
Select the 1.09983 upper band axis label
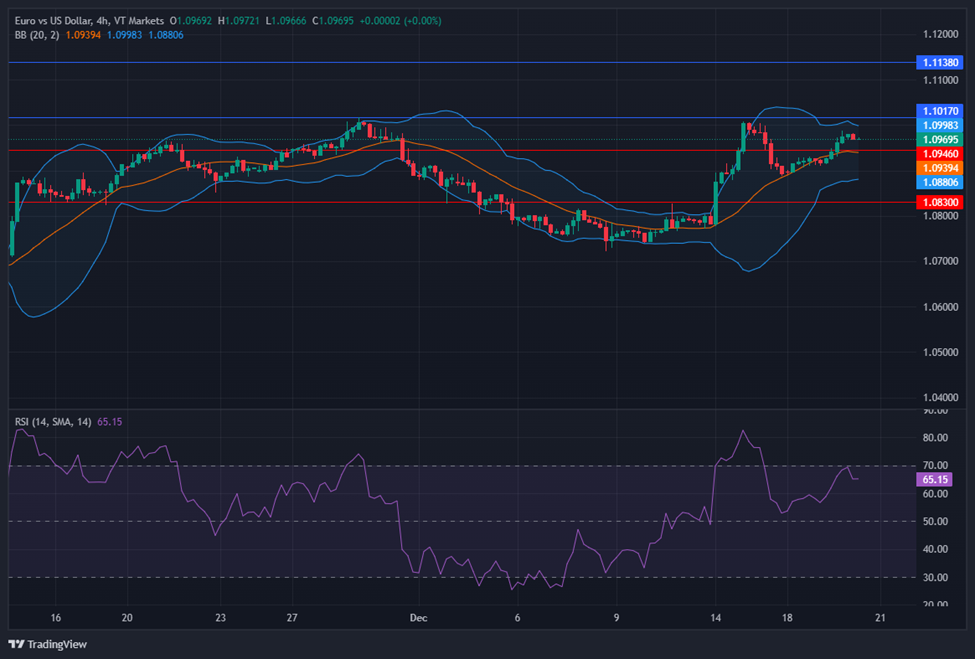pos(940,125)
